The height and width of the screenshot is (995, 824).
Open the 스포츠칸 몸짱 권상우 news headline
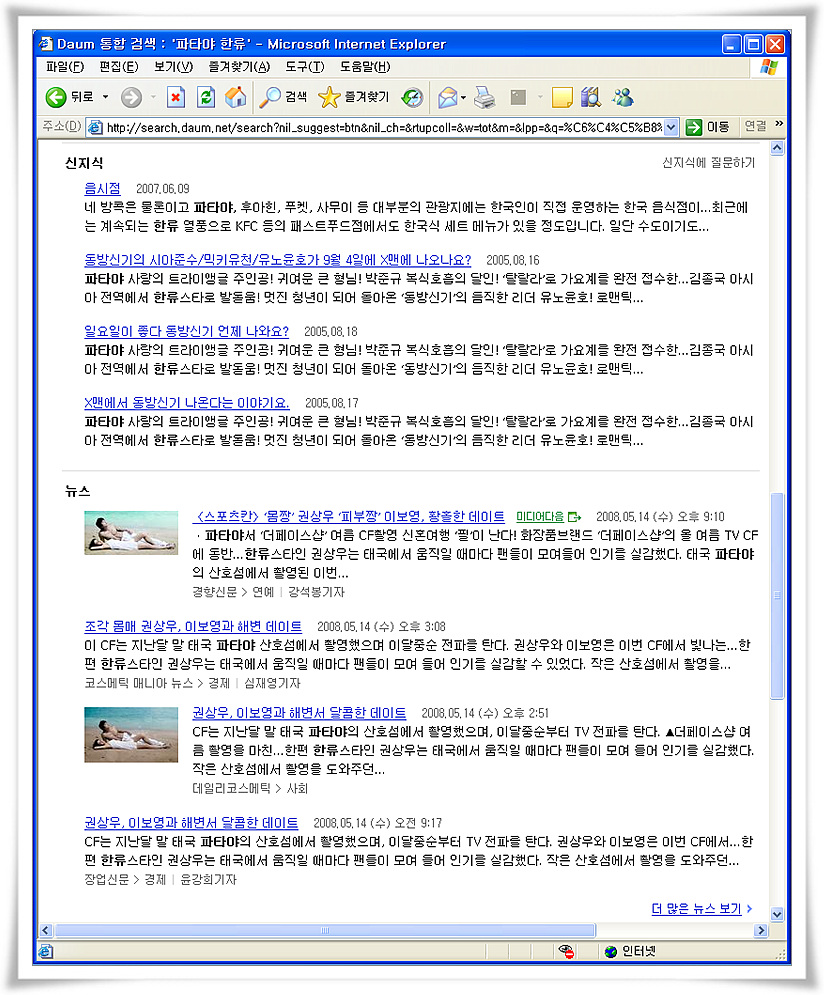[349, 517]
